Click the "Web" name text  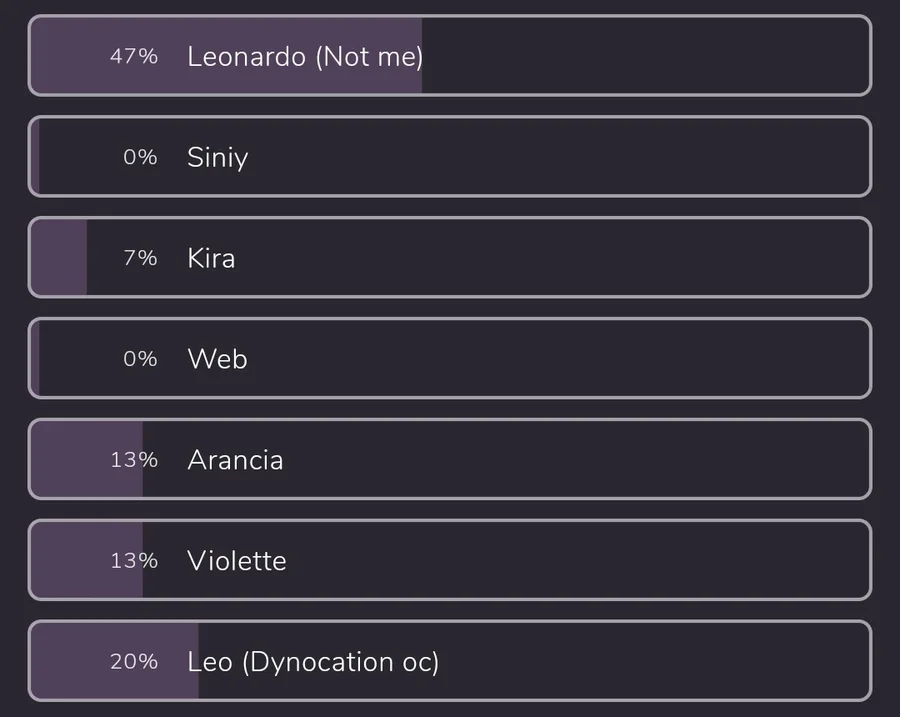pos(218,359)
